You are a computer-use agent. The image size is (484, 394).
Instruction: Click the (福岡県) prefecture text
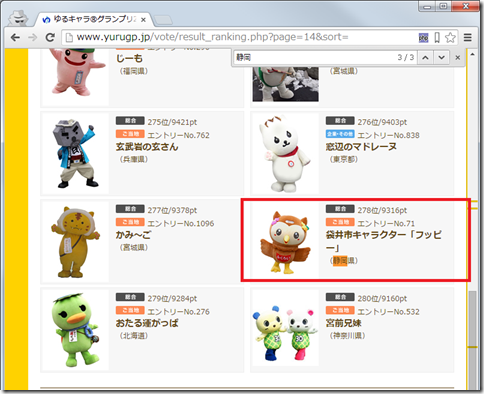134,71
